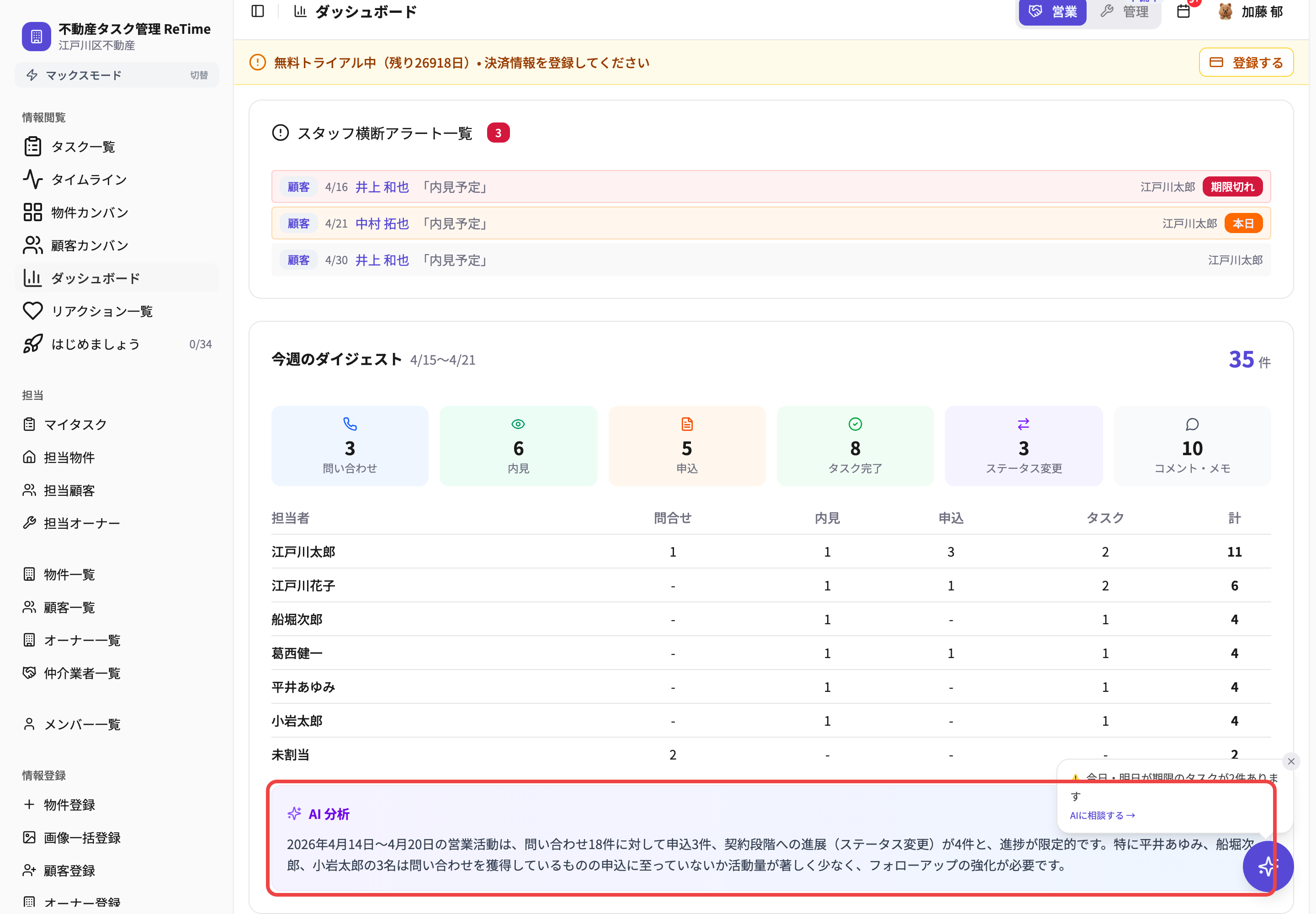Image resolution: width=1316 pixels, height=914 pixels.
Task: Click the checkmark icon in タスク完了 card
Action: point(855,424)
